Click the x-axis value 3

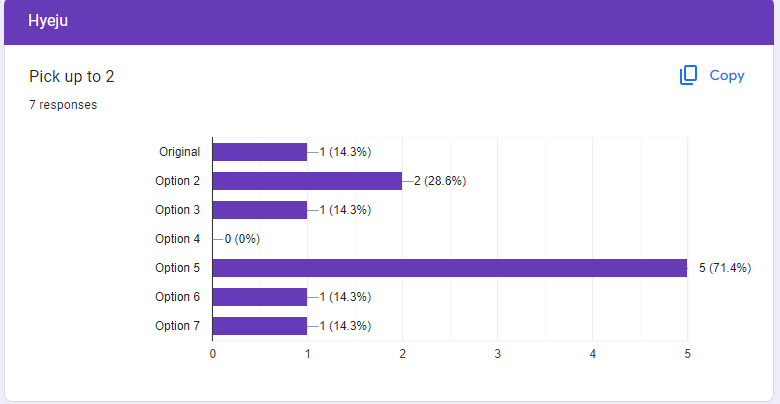coord(497,354)
